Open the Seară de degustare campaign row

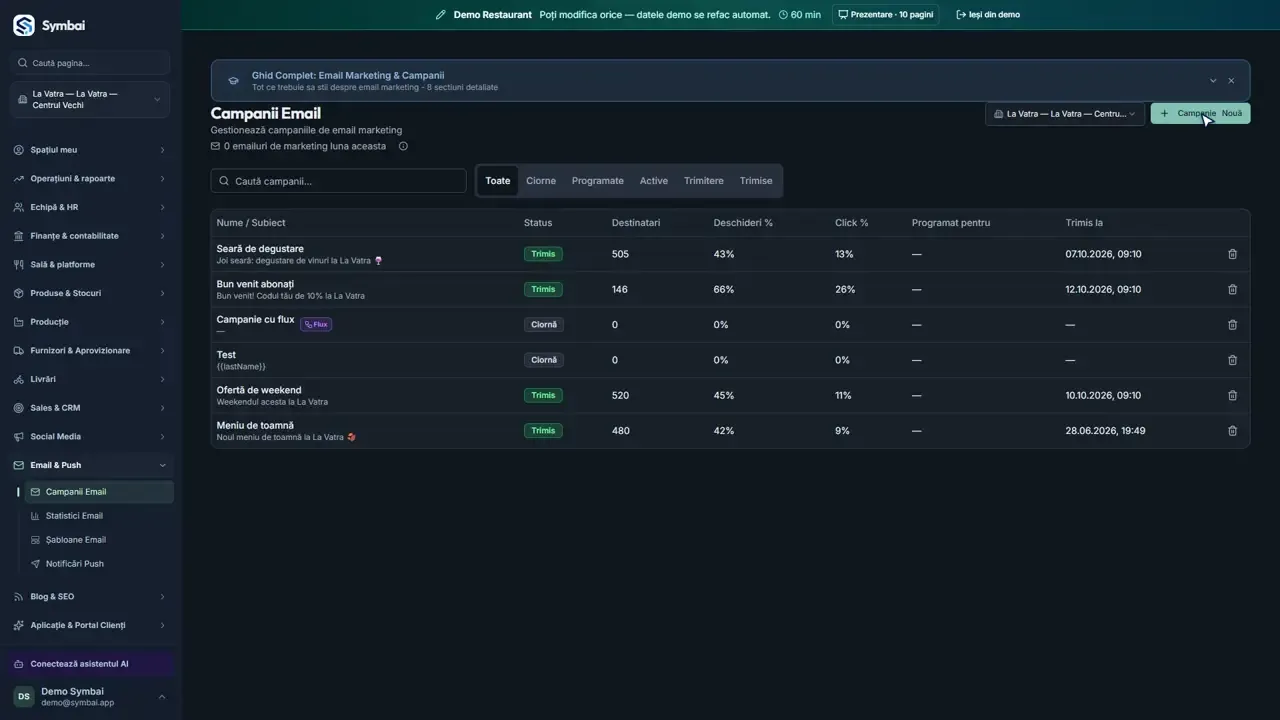tap(730, 254)
